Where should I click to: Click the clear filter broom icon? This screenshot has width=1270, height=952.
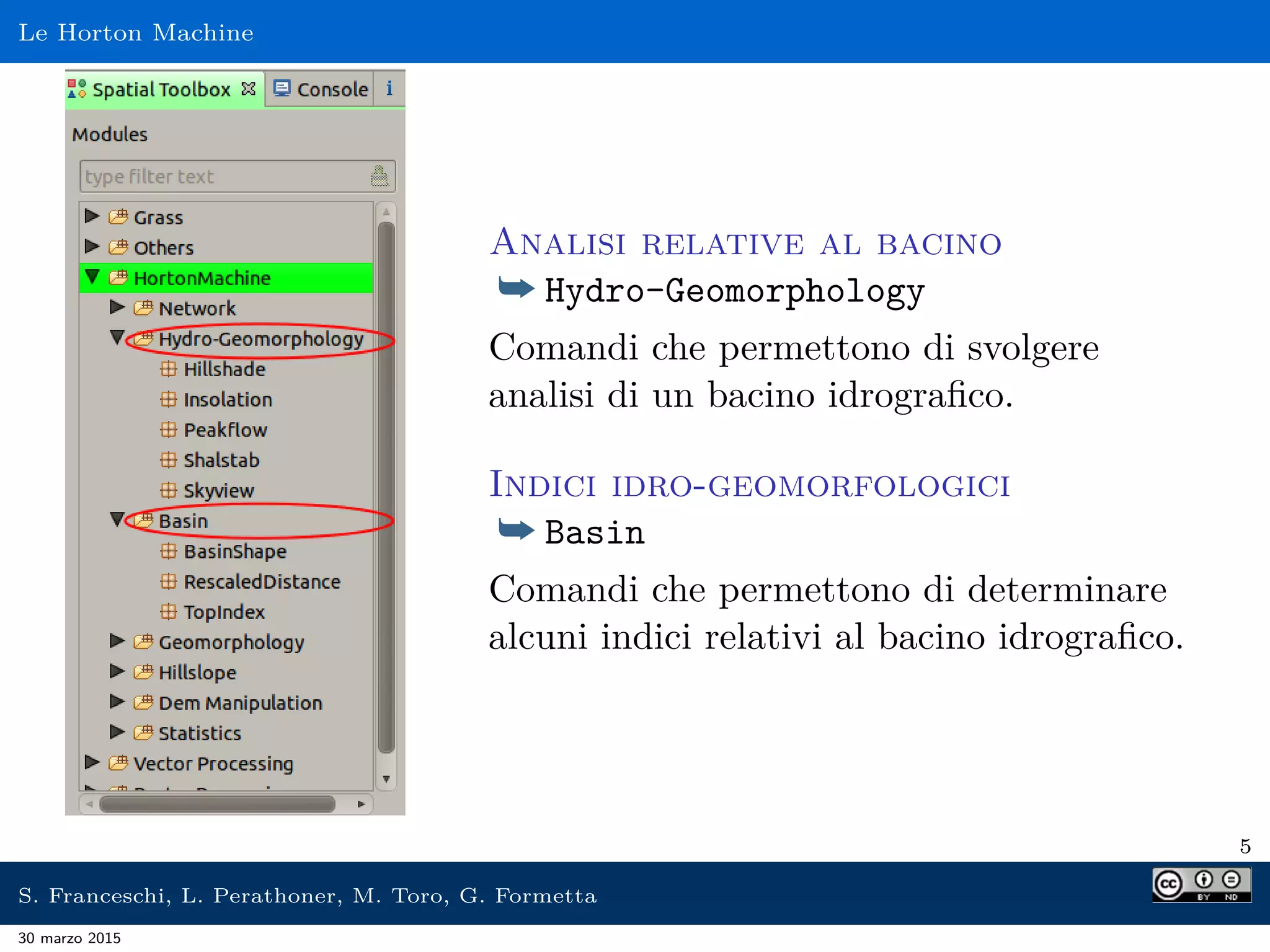click(380, 176)
